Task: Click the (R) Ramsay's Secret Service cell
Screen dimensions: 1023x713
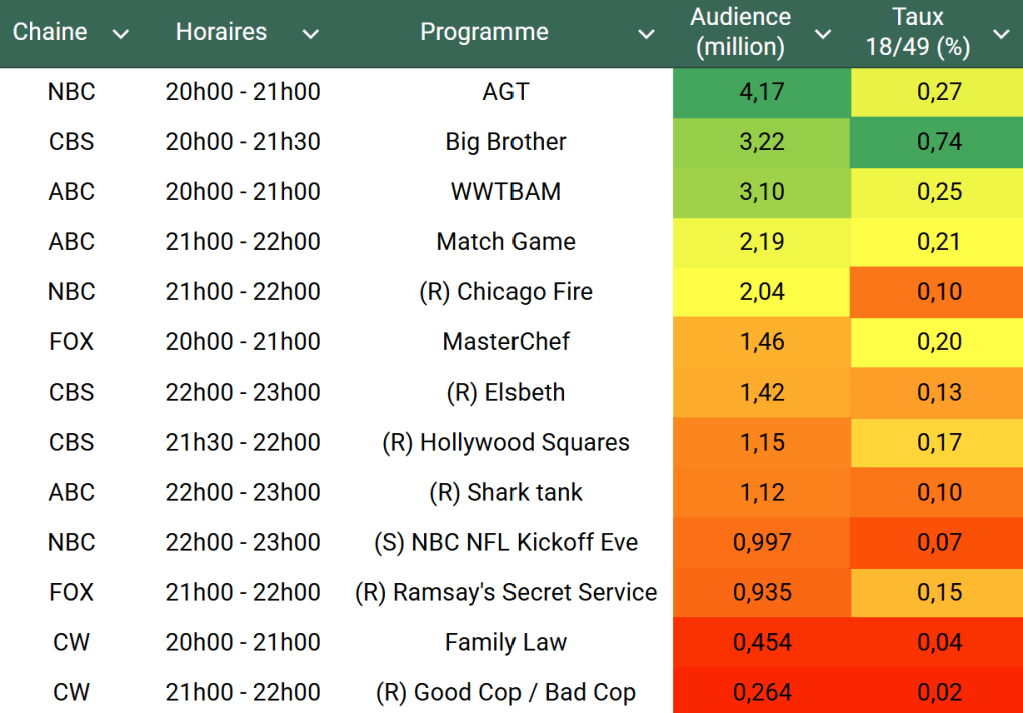Action: click(506, 592)
